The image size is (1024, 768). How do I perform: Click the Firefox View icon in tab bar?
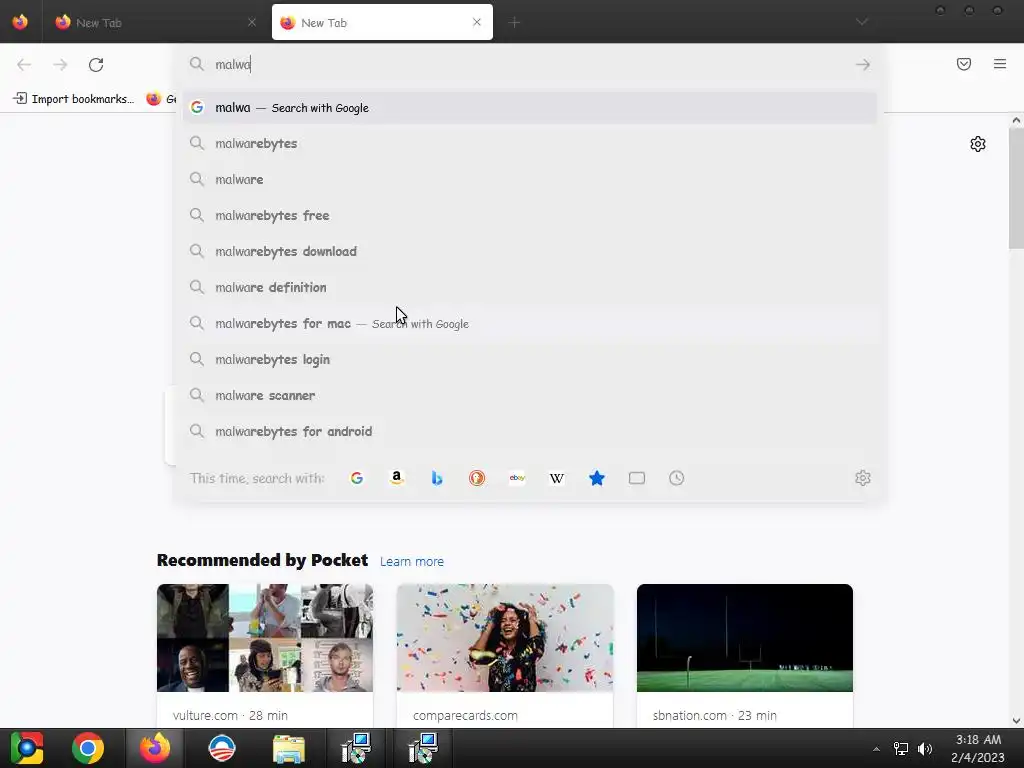pos(20,22)
